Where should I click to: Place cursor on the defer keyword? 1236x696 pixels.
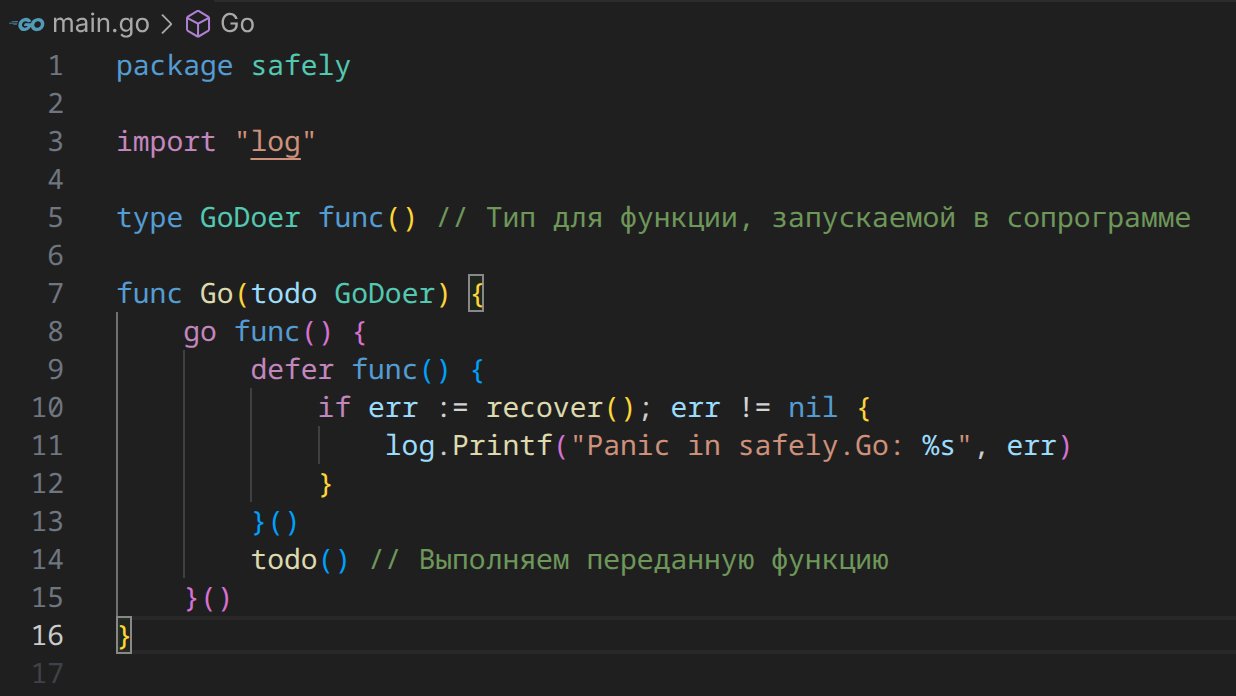click(x=292, y=370)
